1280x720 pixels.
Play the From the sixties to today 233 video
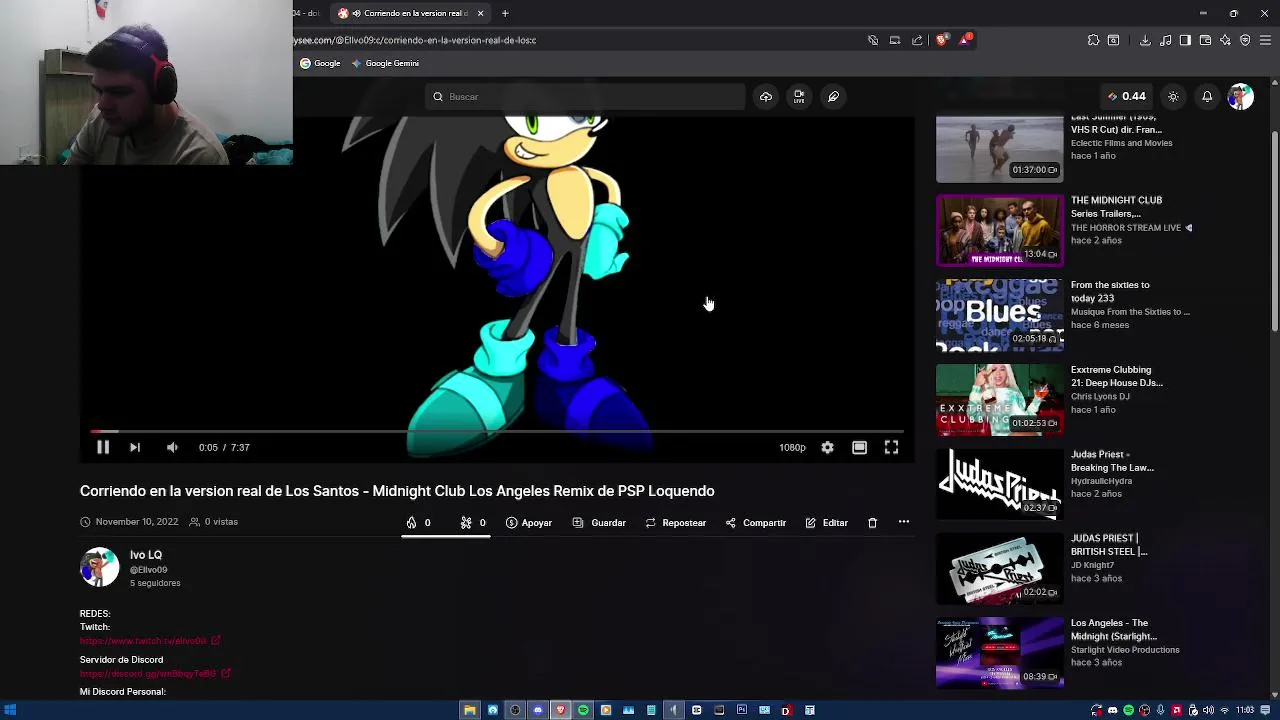coord(999,315)
